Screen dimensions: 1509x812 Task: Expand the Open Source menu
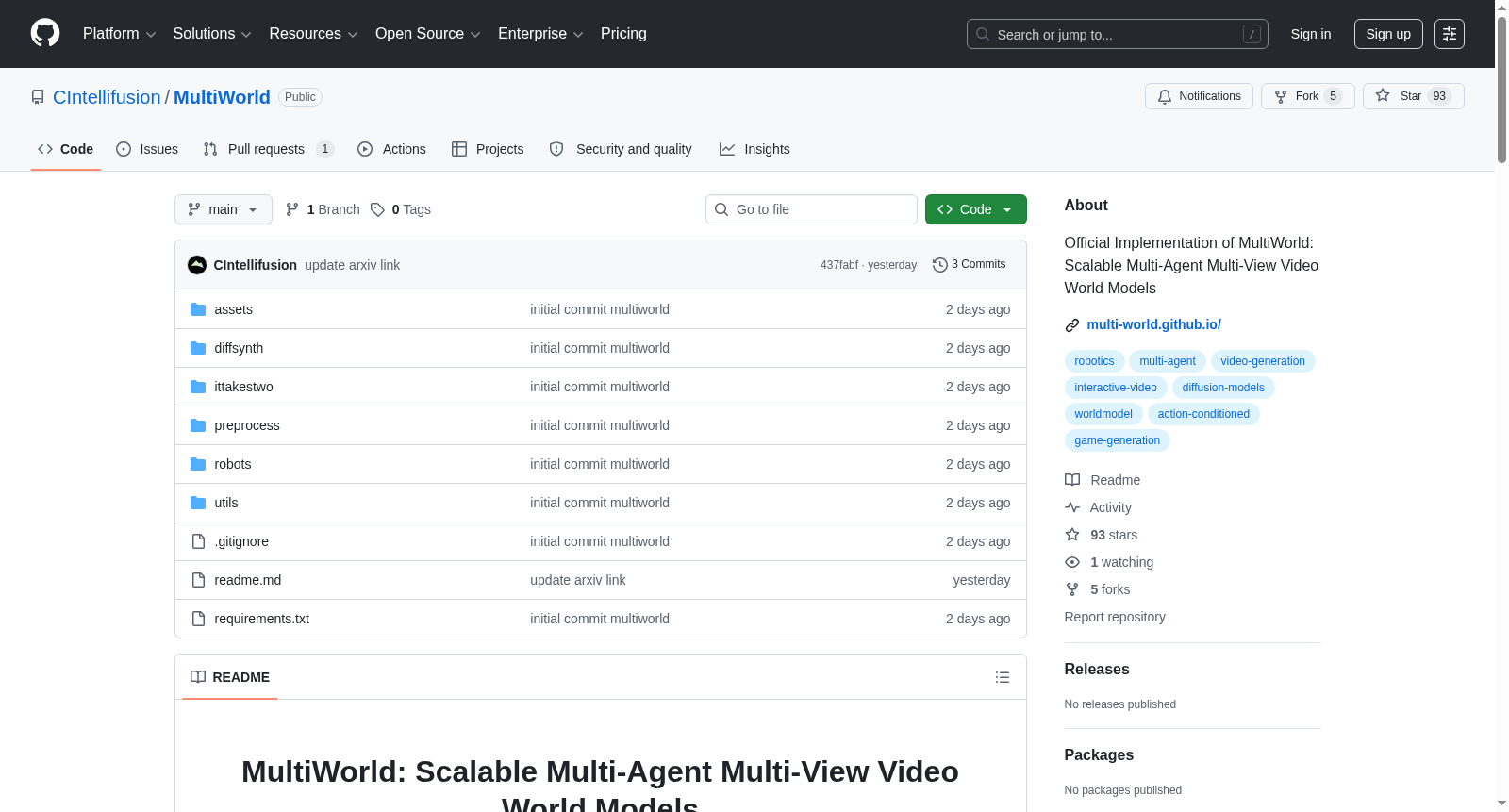point(428,34)
